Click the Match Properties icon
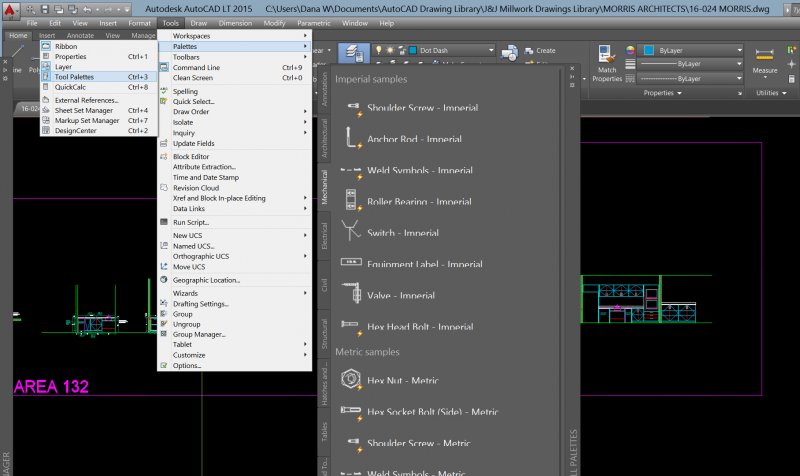The height and width of the screenshot is (476, 800). (606, 54)
